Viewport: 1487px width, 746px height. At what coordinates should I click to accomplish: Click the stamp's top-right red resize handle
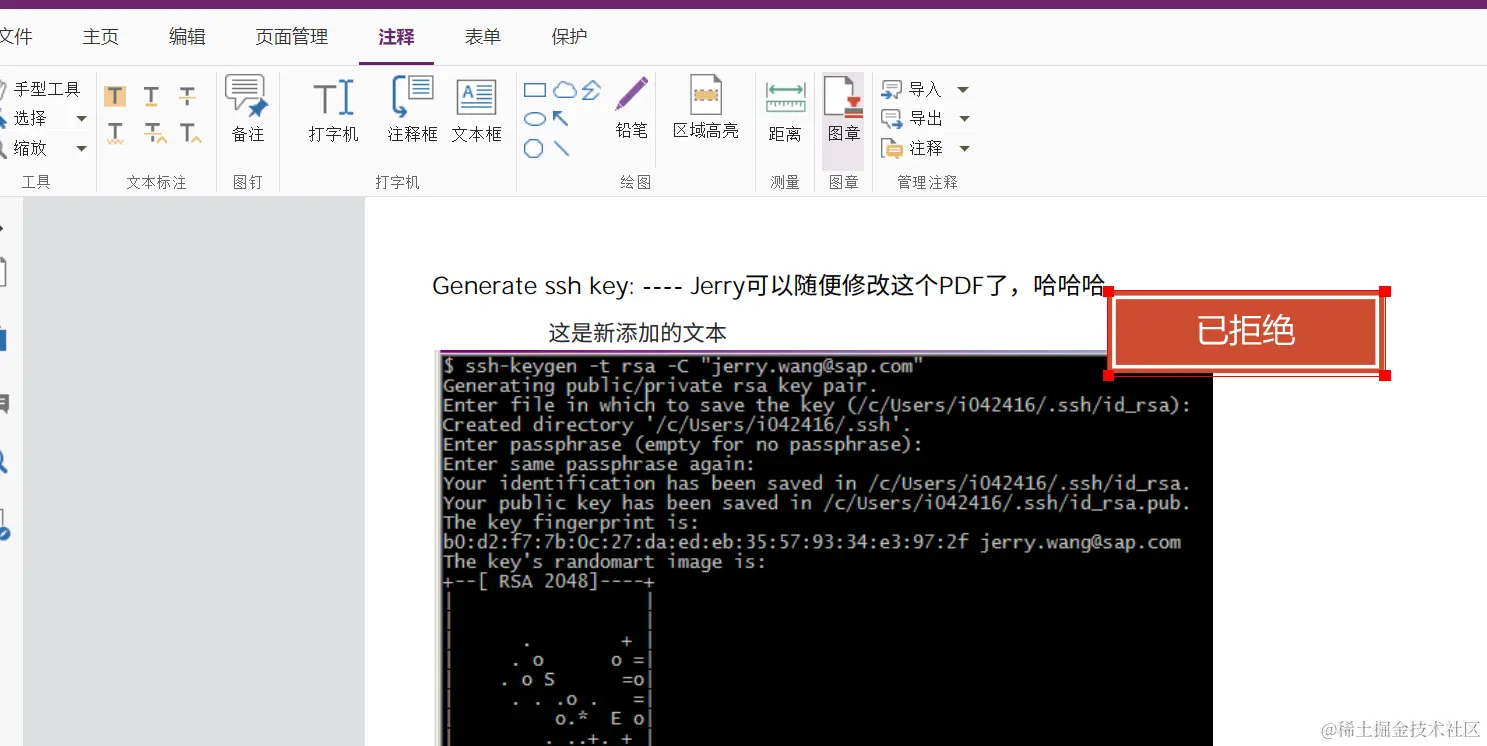tap(1385, 291)
